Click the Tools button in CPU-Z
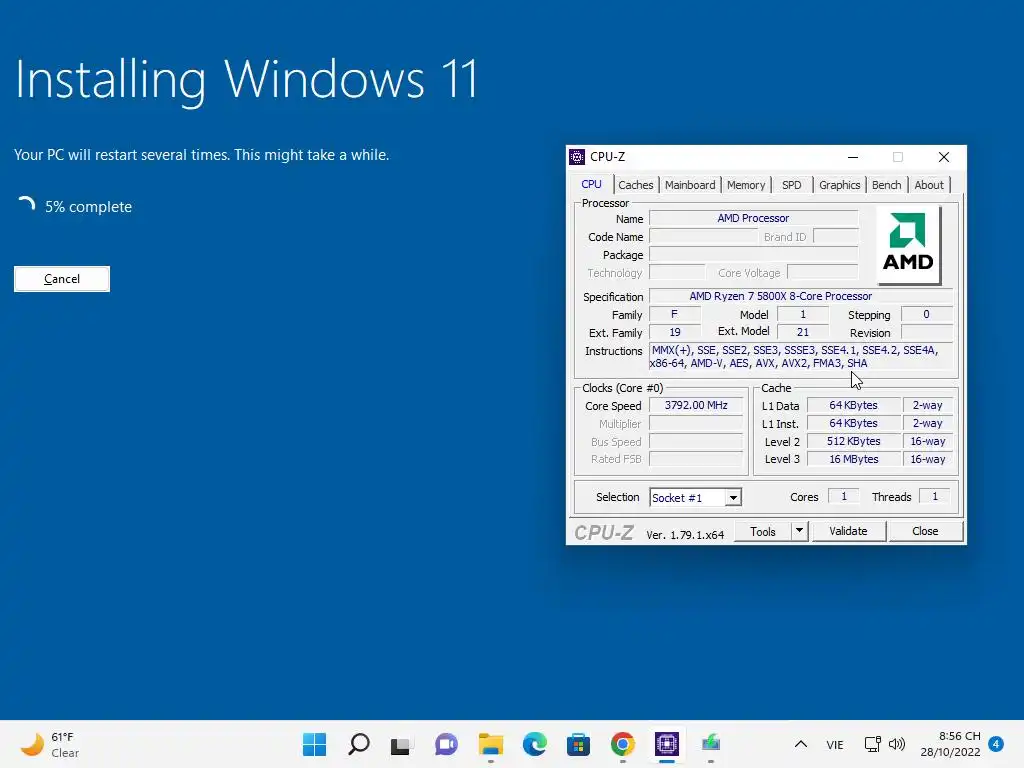 [x=762, y=531]
